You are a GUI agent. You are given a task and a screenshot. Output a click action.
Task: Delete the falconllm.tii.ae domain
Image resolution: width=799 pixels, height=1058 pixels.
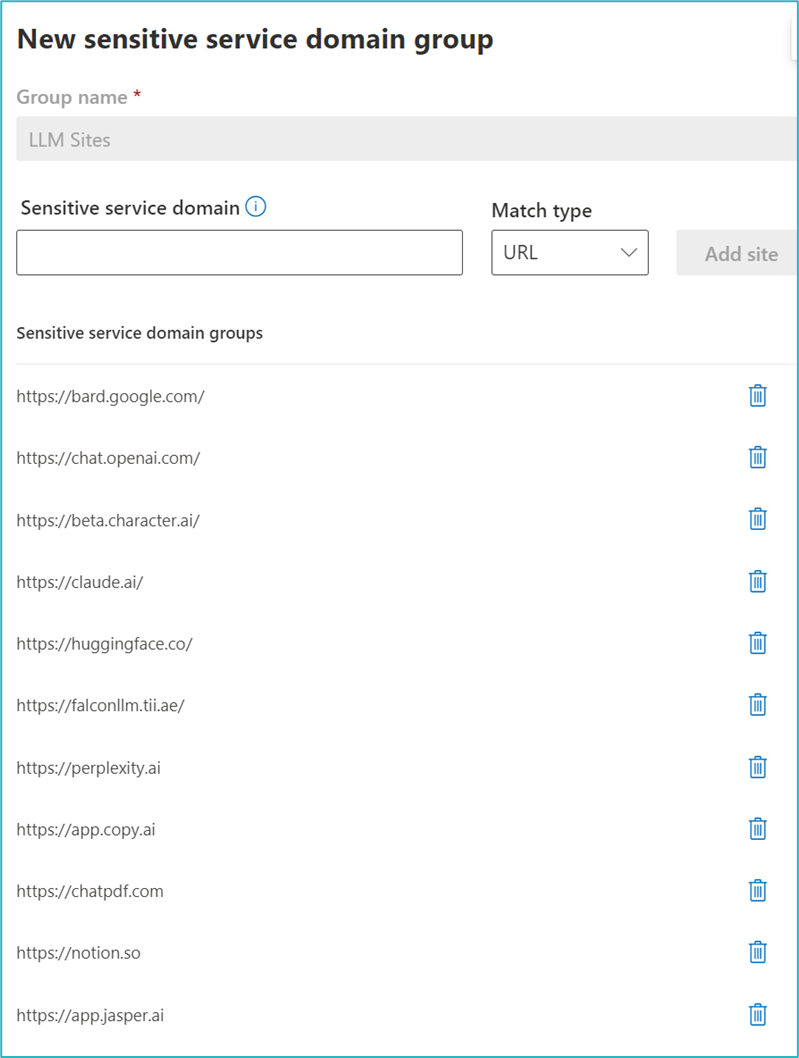[758, 705]
